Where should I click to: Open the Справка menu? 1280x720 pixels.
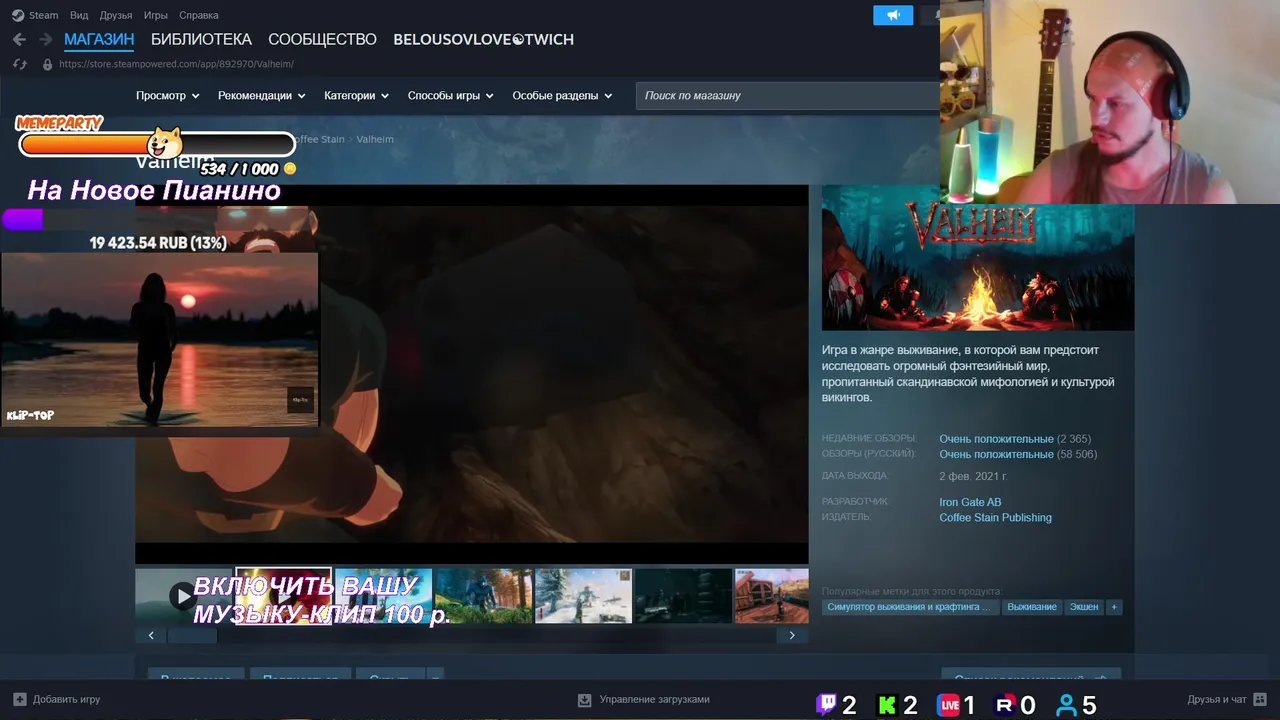tap(198, 15)
